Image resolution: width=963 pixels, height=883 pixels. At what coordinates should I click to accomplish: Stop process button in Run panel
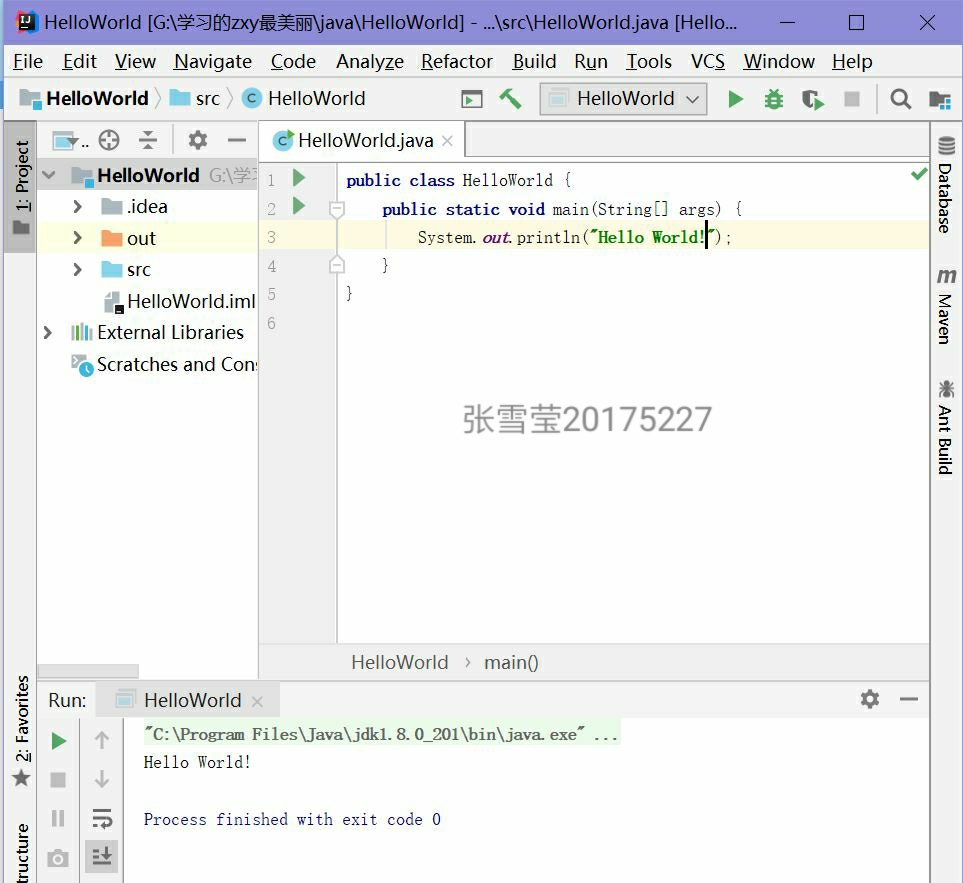pyautogui.click(x=58, y=780)
